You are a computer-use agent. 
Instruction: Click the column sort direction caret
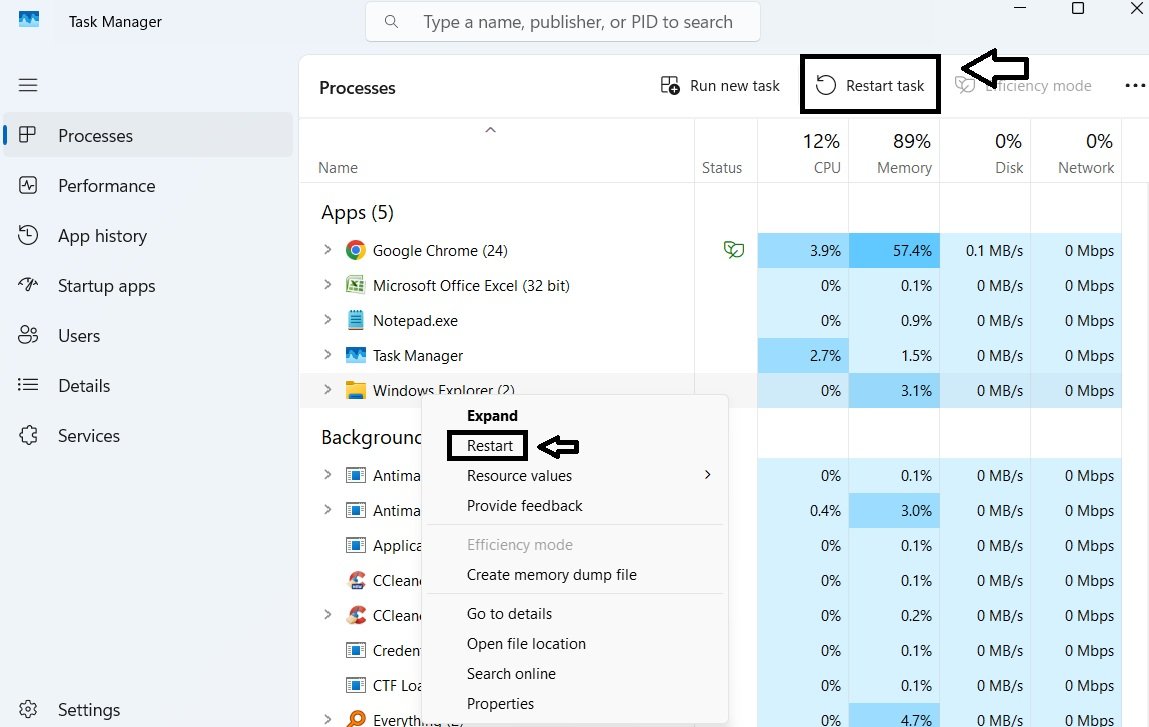[491, 130]
